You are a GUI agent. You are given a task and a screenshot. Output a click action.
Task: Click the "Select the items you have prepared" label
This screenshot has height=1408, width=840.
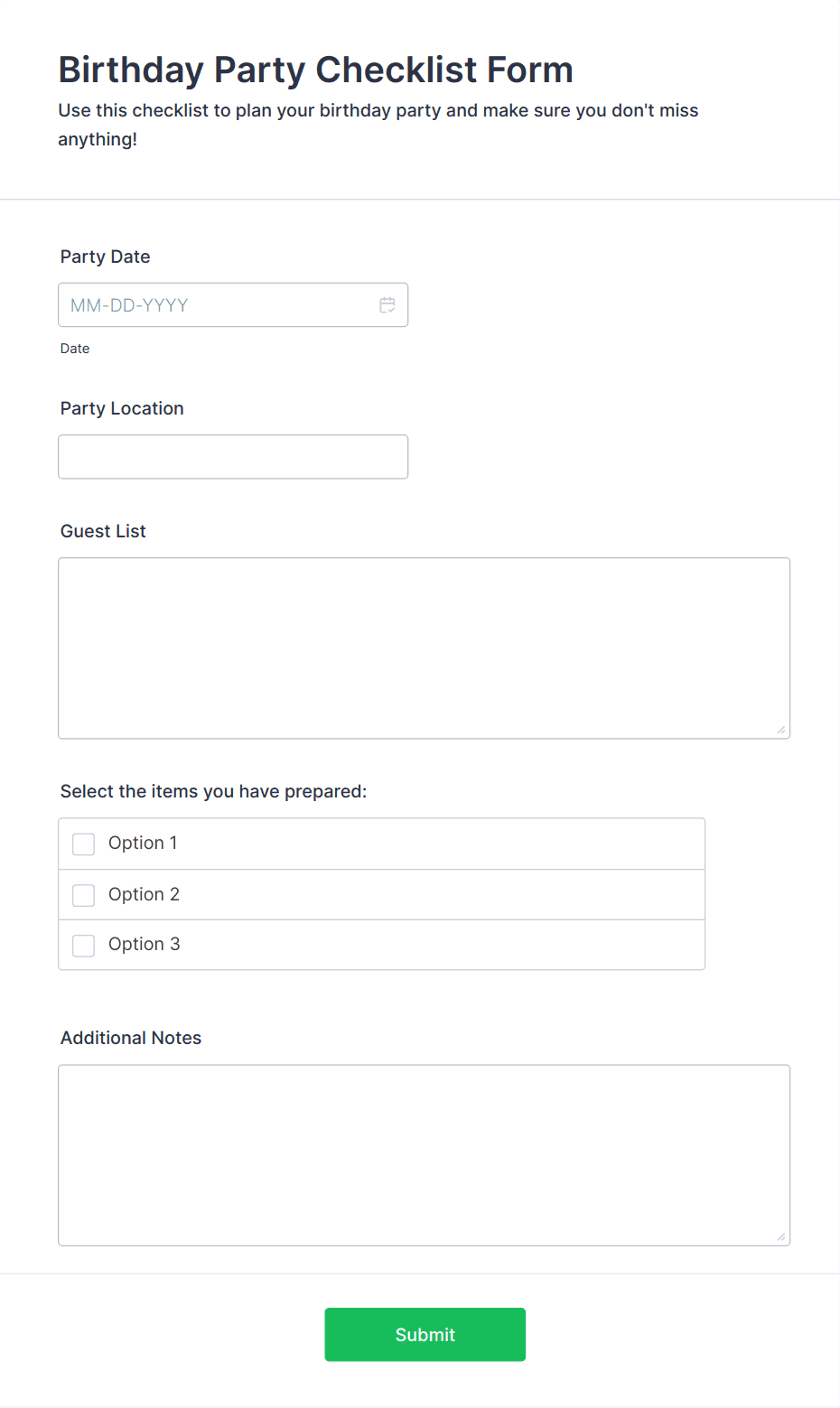[x=213, y=791]
